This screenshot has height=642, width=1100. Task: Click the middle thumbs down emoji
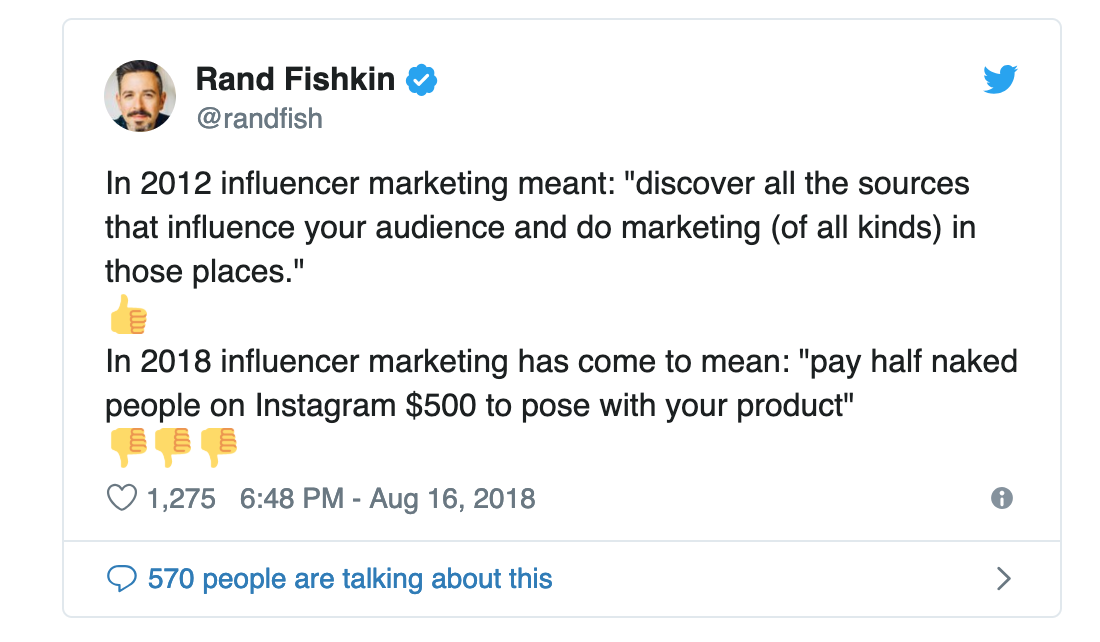pyautogui.click(x=172, y=447)
